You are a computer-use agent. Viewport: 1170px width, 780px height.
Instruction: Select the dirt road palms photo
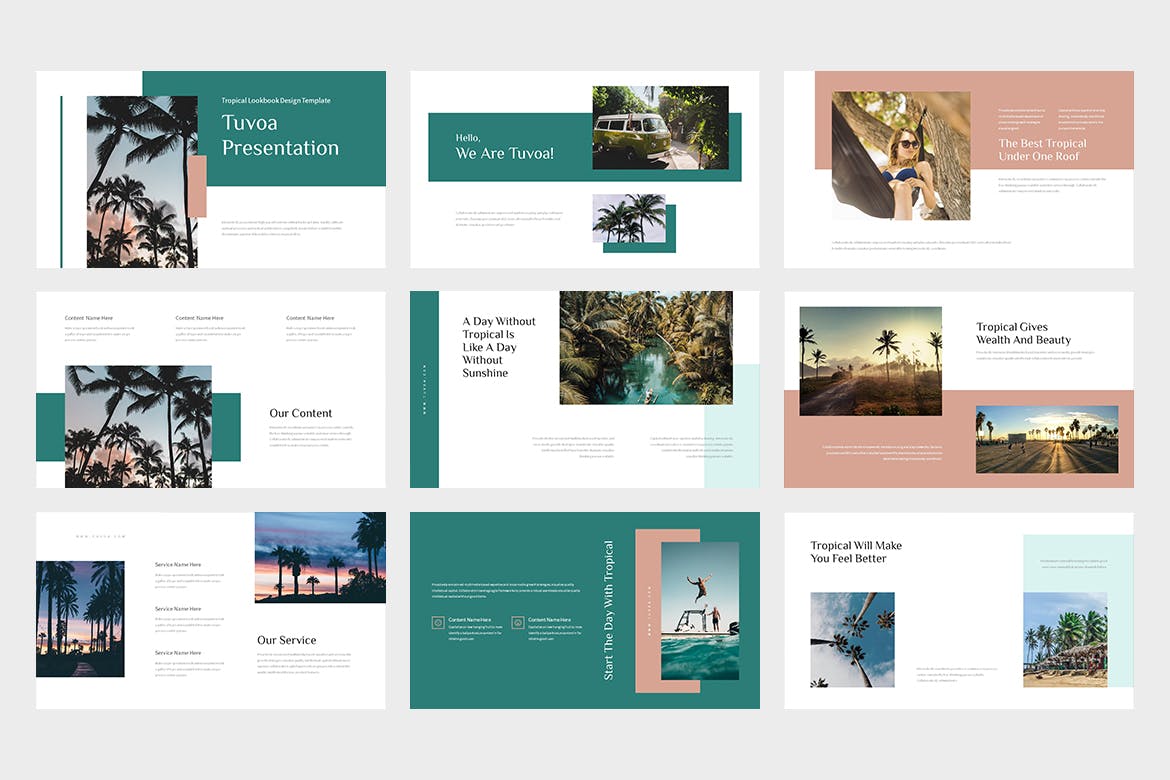click(869, 362)
